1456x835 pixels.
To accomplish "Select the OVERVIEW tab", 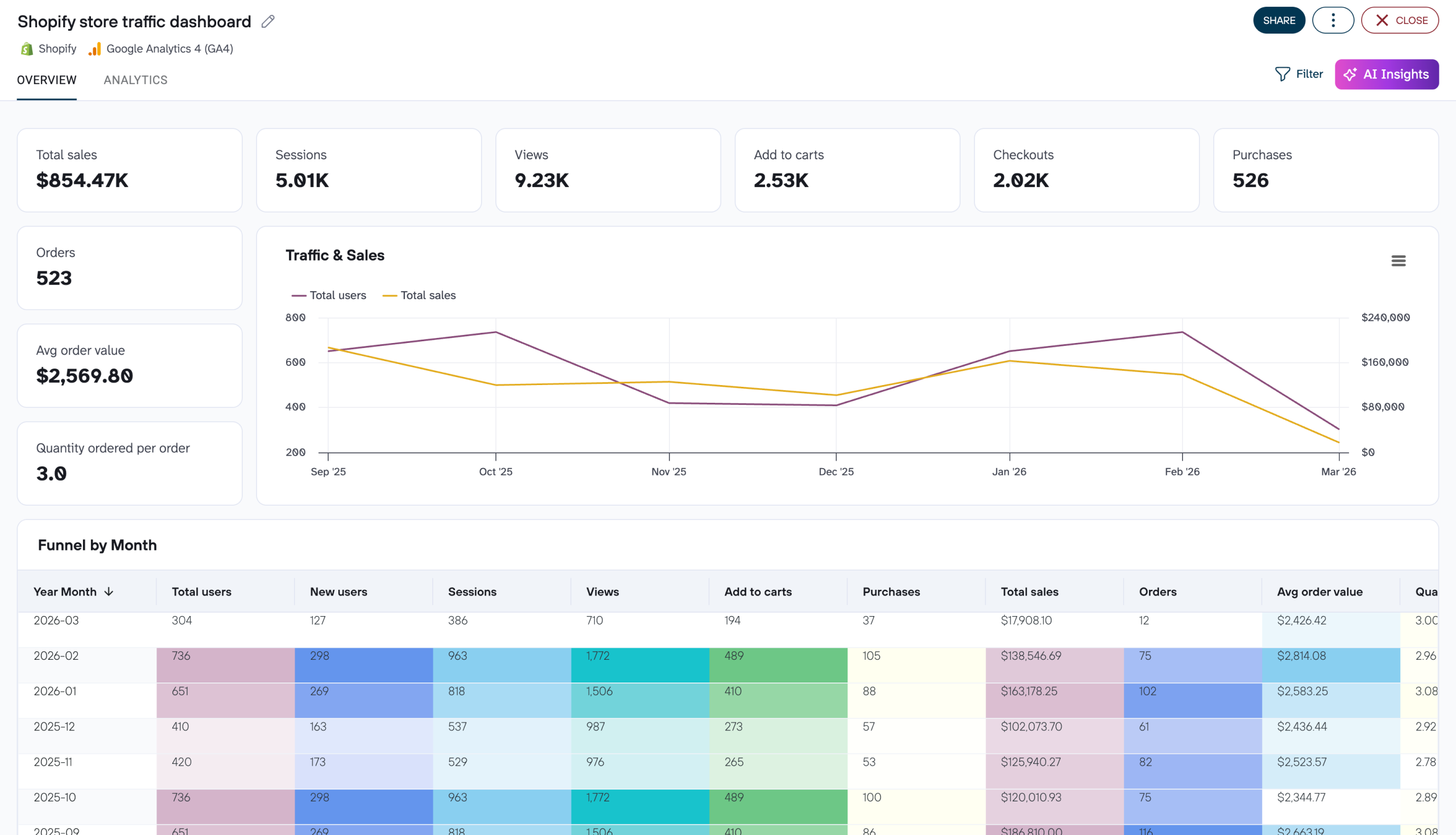I will tap(47, 80).
